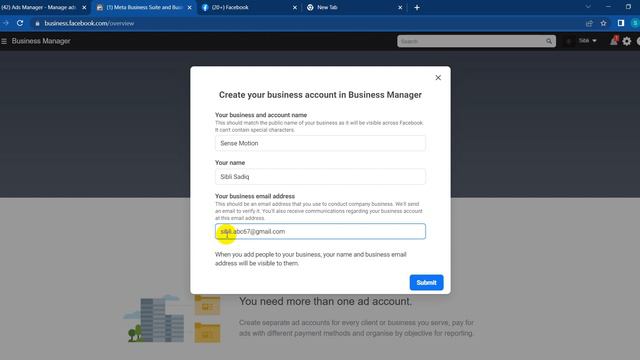This screenshot has width=640, height=360.
Task: Open the settings gear icon
Action: (627, 41)
